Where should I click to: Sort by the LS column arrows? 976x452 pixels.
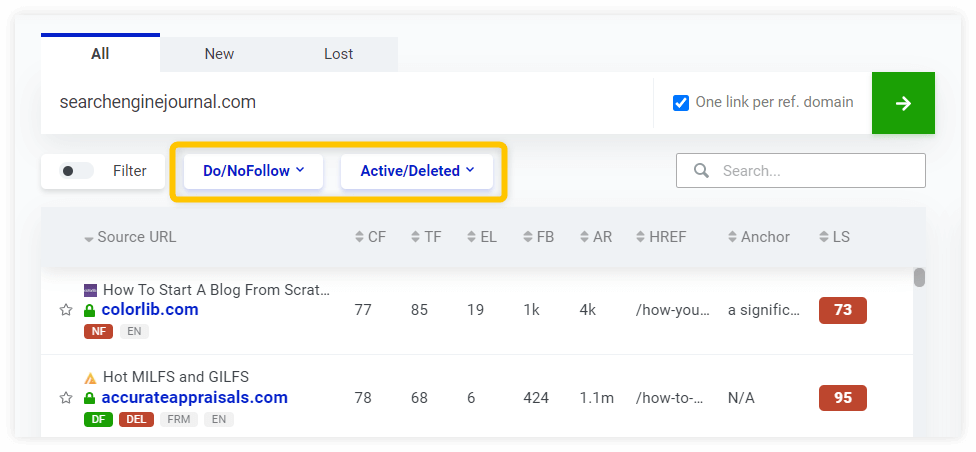[x=824, y=237]
